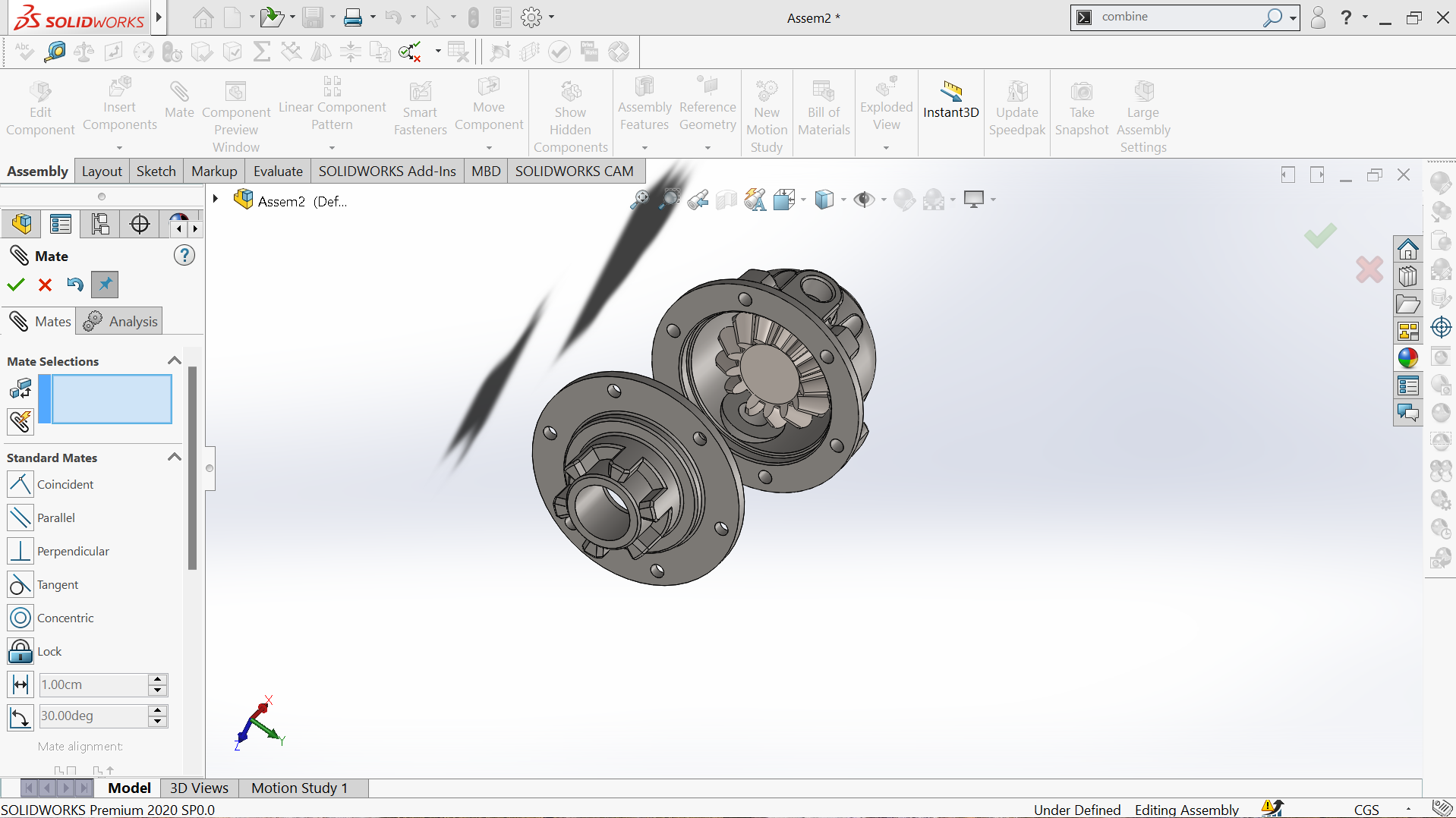
Task: Switch to the Evaluate tab
Action: pos(278,171)
